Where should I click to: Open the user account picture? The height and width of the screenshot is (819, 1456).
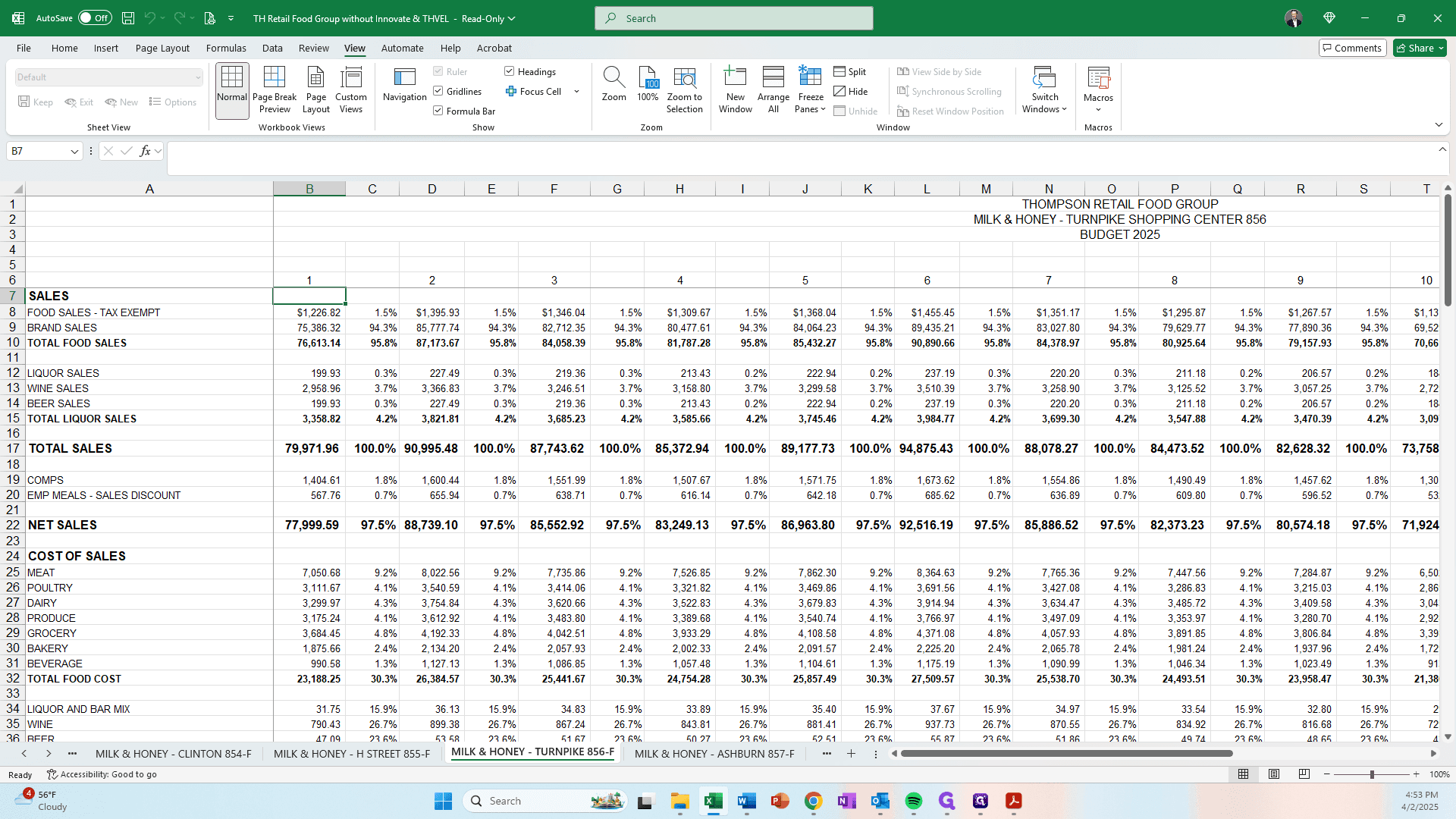click(1294, 18)
